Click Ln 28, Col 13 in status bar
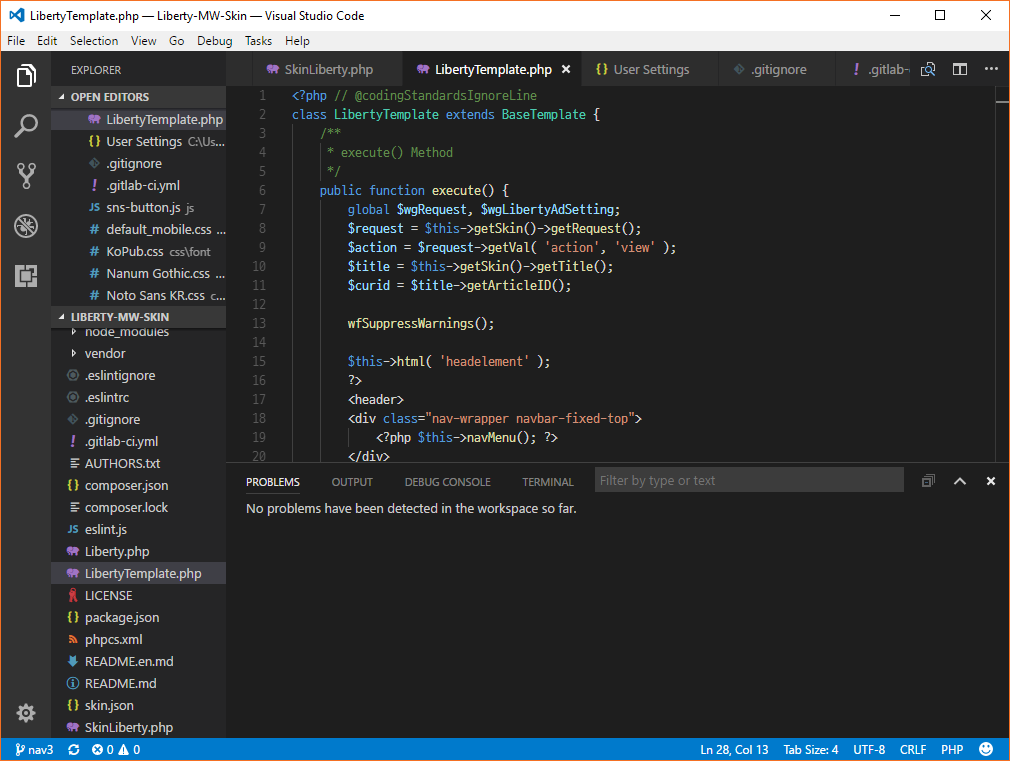The image size is (1010, 761). point(734,749)
